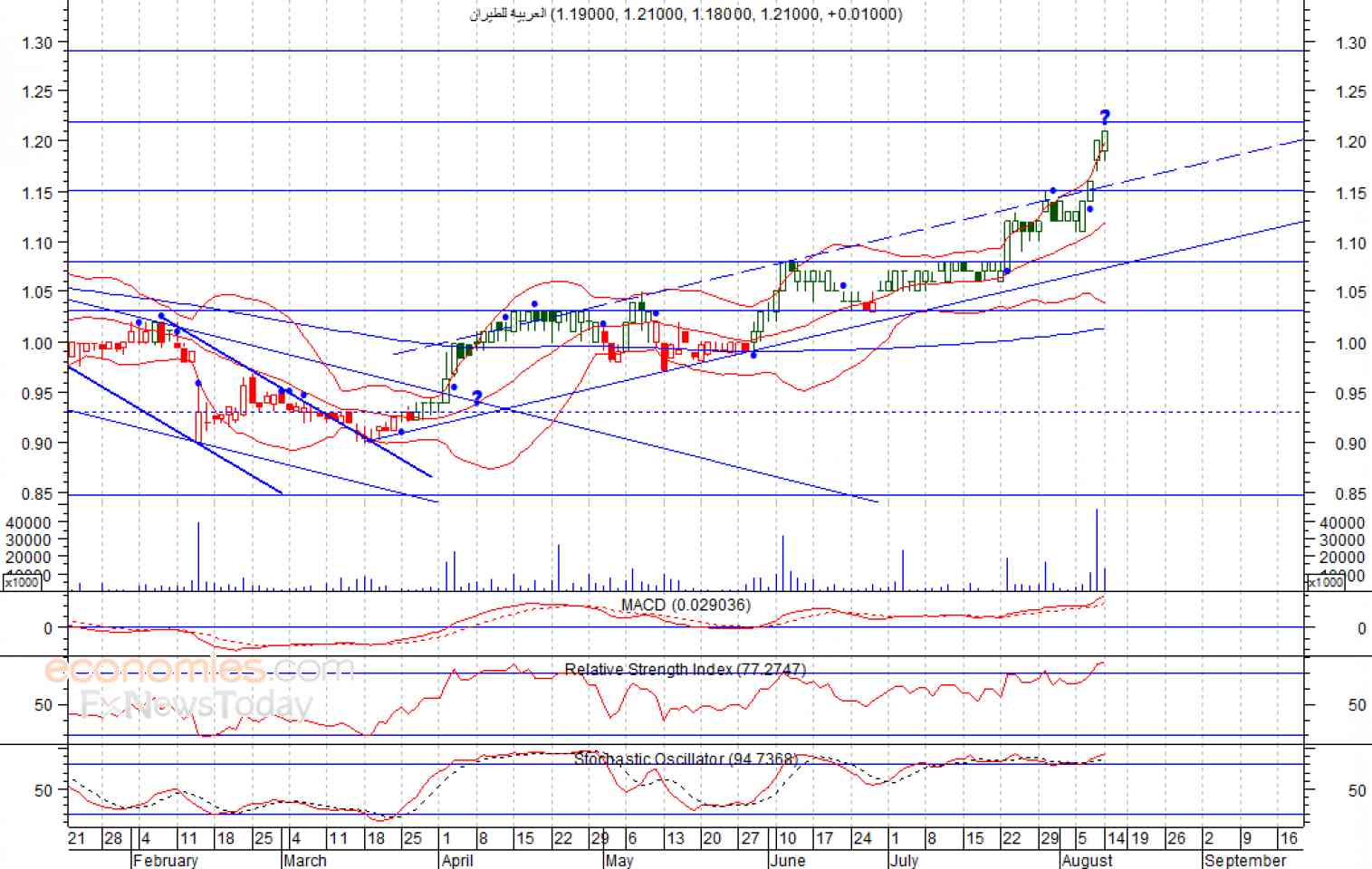Click the March month label
The image size is (1372, 869).
coord(304,860)
